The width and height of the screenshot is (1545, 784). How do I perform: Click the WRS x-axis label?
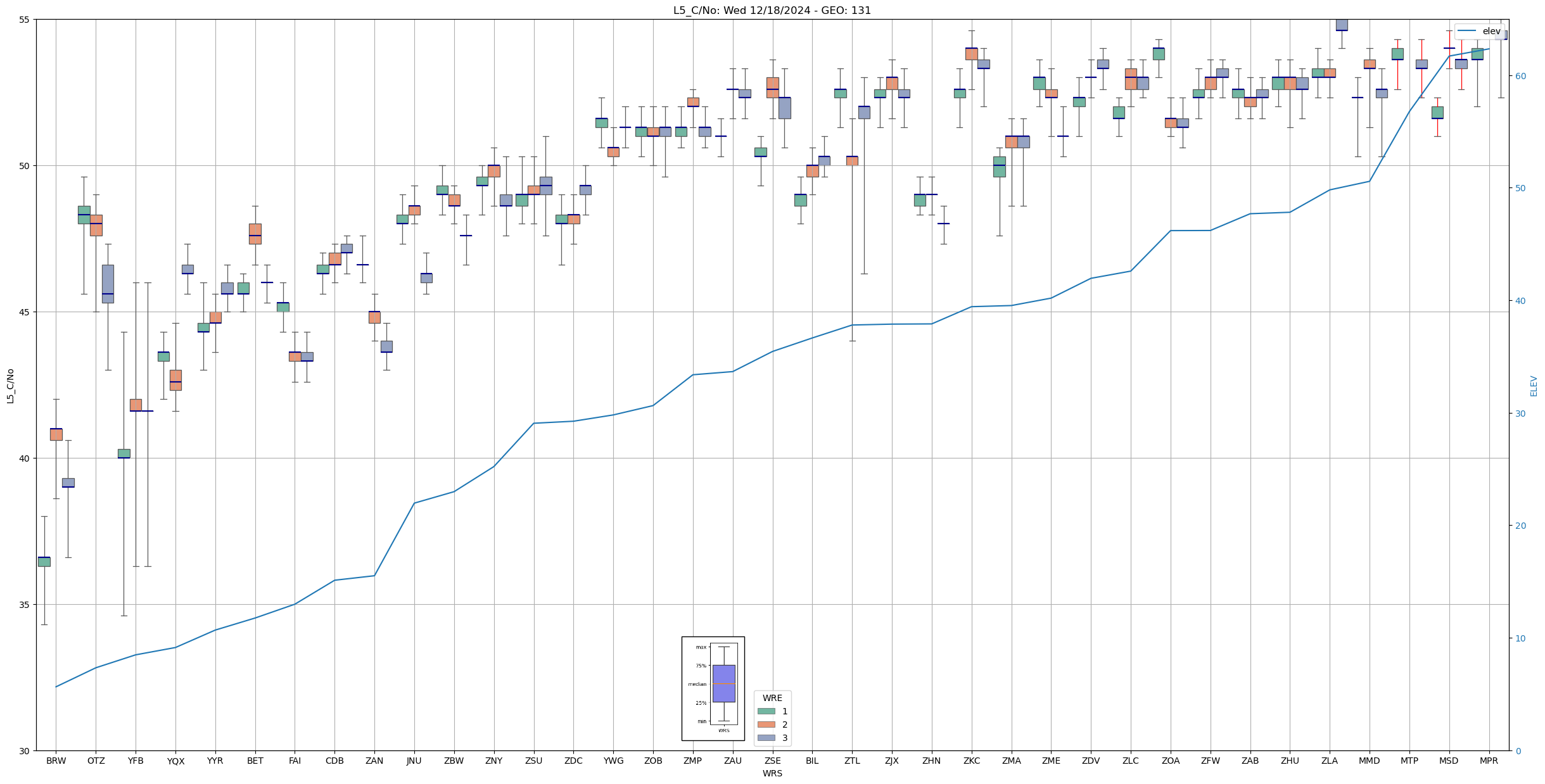(x=772, y=773)
